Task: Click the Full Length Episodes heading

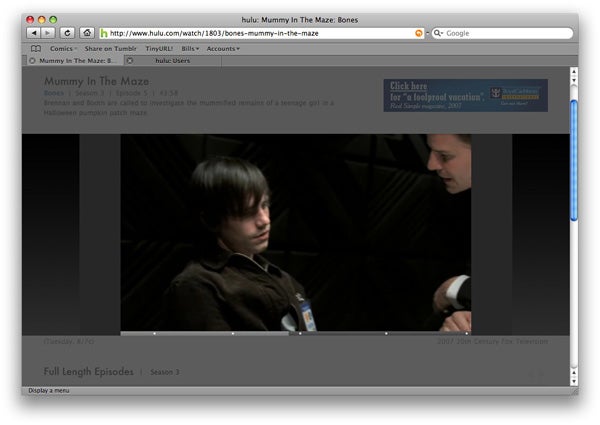Action: [x=88, y=371]
